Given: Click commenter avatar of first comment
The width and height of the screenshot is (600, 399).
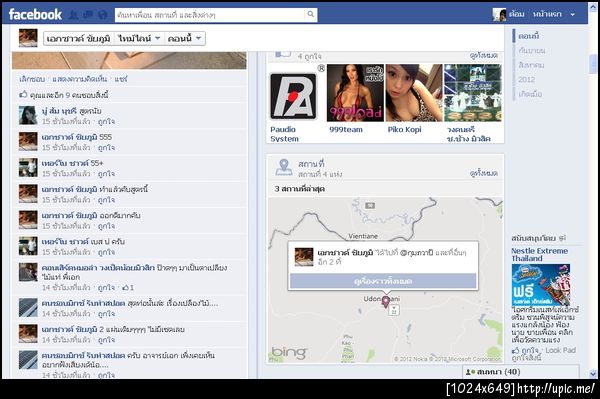Looking at the screenshot, I should [28, 115].
